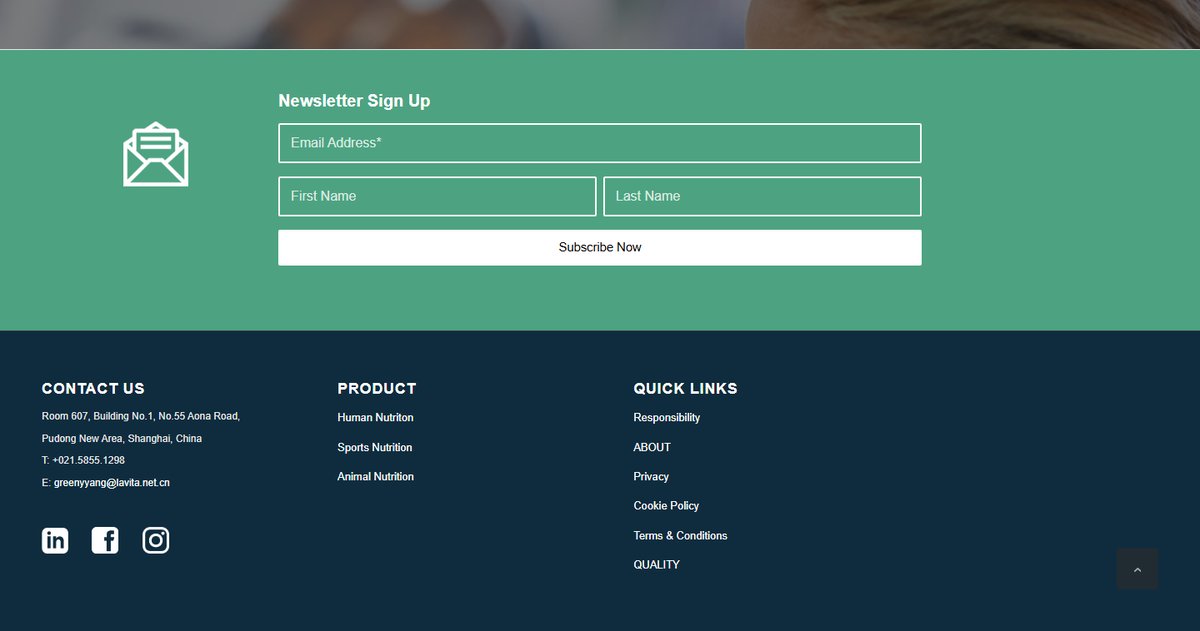Click the Email Address input field
Image resolution: width=1200 pixels, height=631 pixels.
(600, 143)
